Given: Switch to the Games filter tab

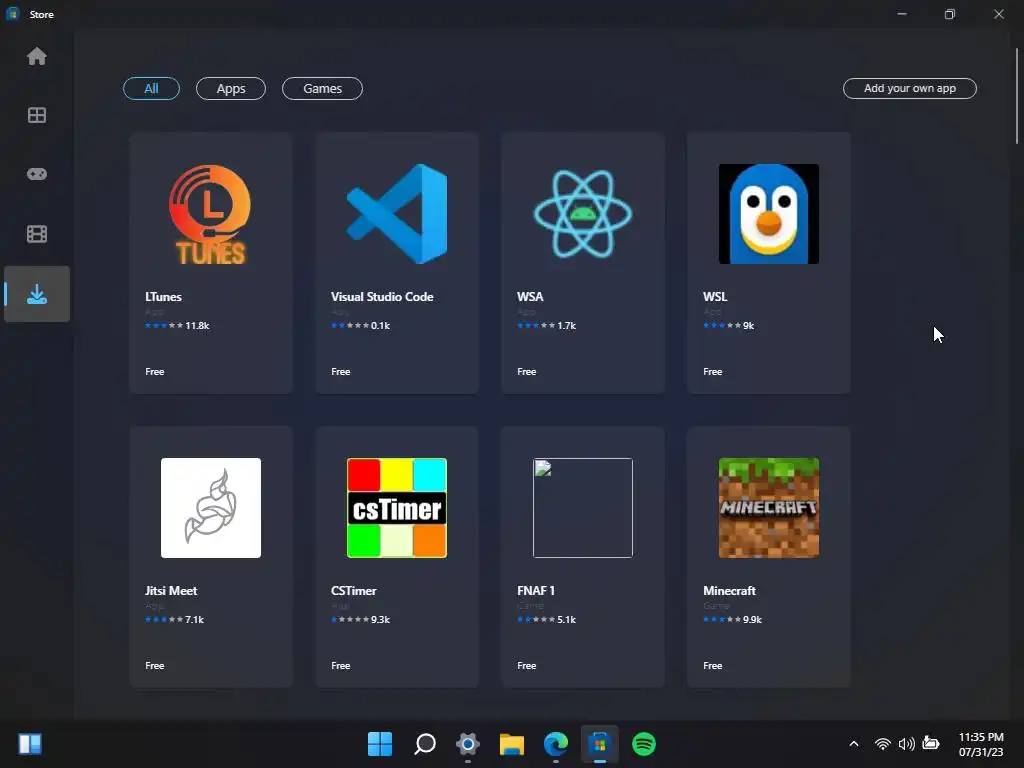Looking at the screenshot, I should coord(322,88).
